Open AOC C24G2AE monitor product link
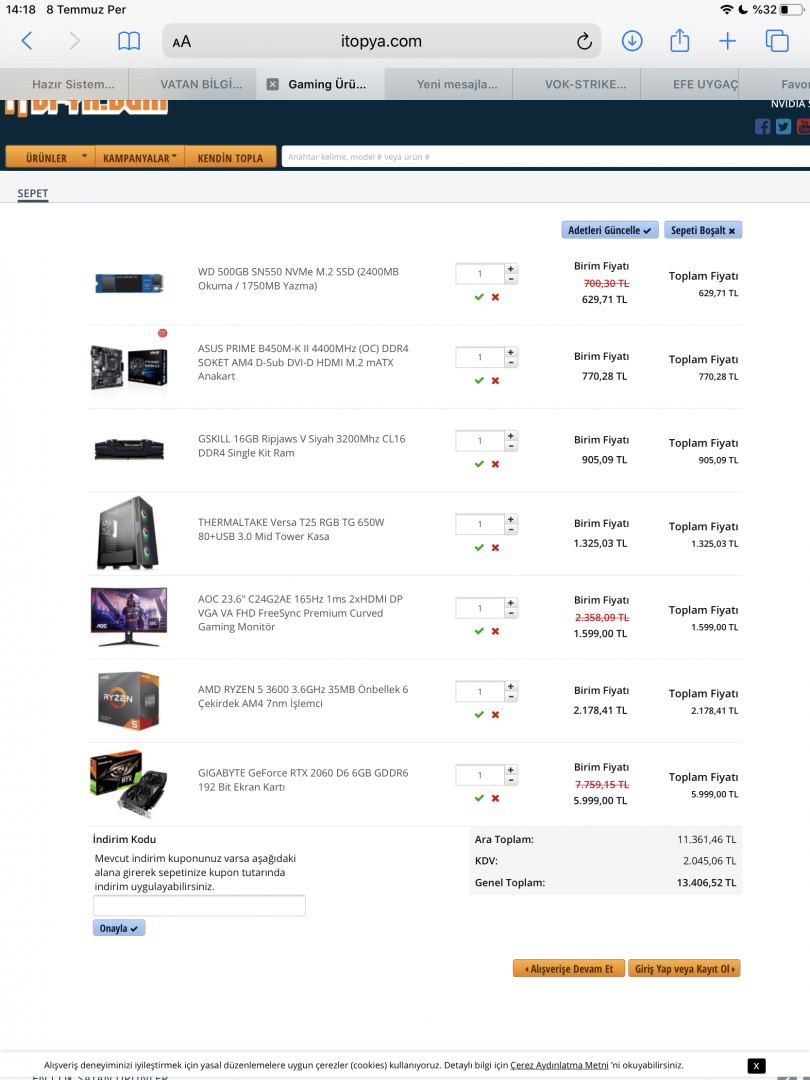The height and width of the screenshot is (1080, 810). [300, 613]
